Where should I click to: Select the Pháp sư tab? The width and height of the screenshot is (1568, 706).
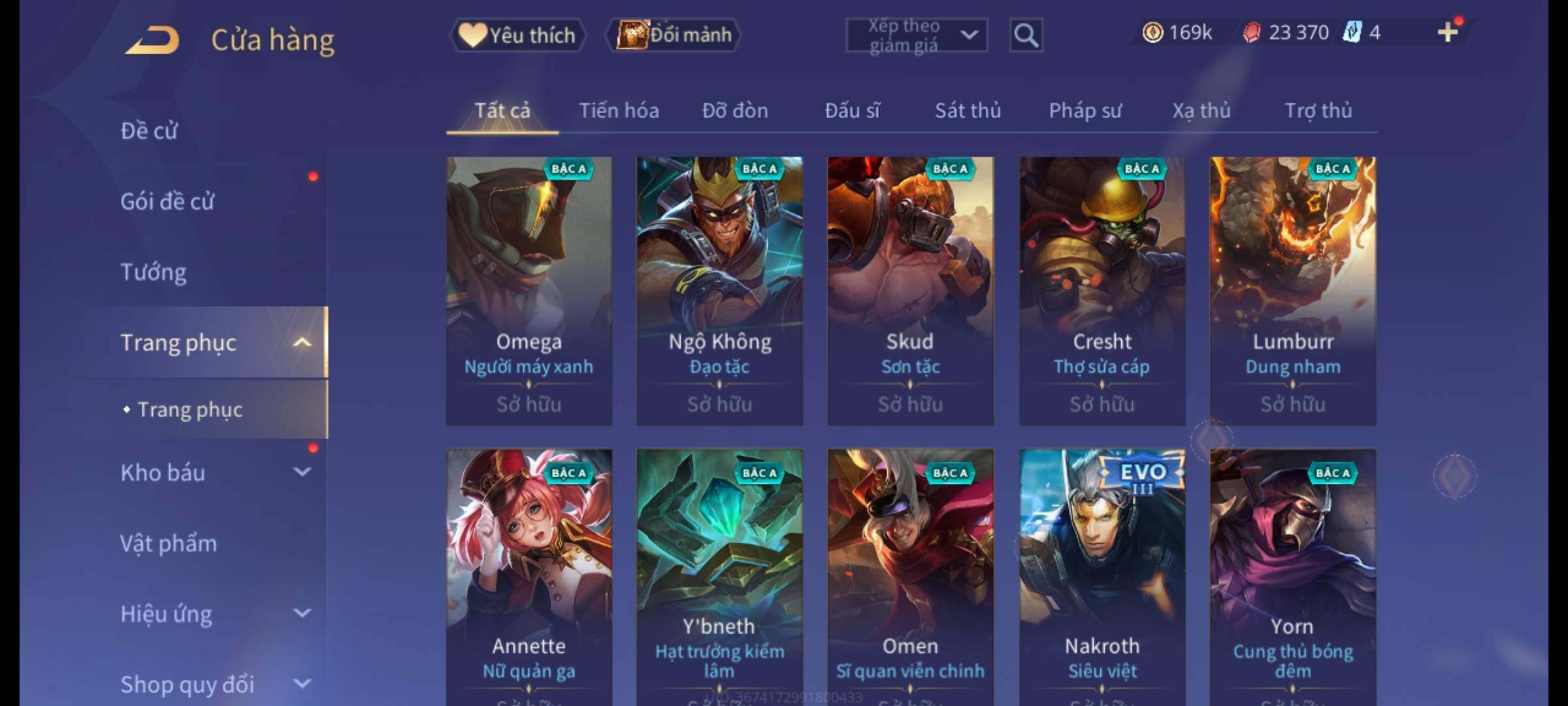(1085, 110)
